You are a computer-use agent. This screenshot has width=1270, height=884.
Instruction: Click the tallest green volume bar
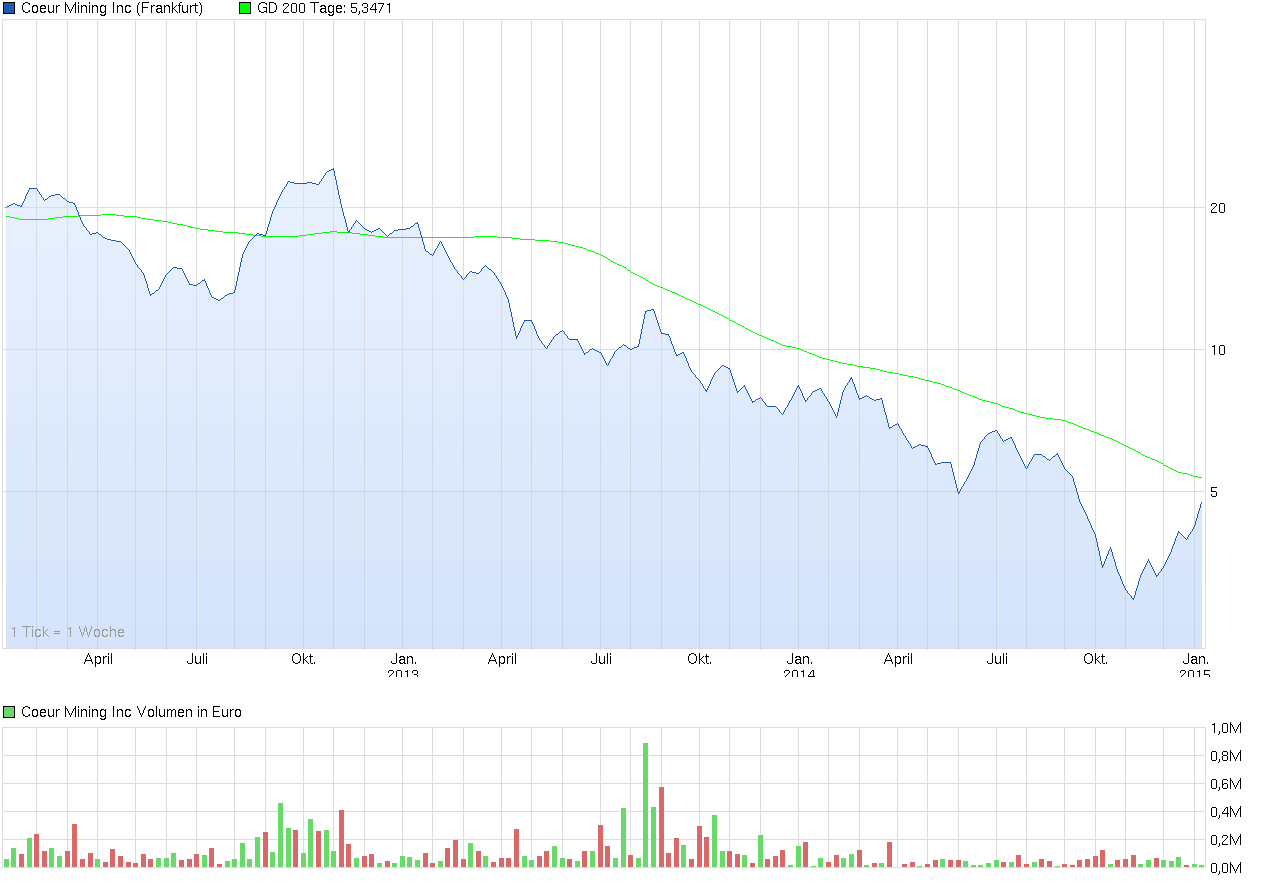[646, 800]
